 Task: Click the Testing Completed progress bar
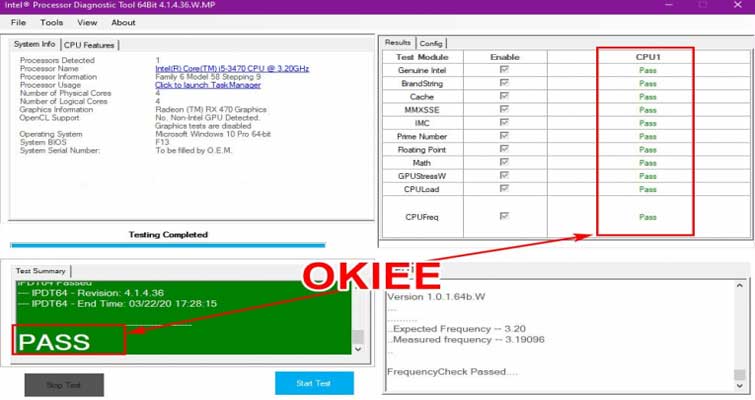[x=168, y=245]
